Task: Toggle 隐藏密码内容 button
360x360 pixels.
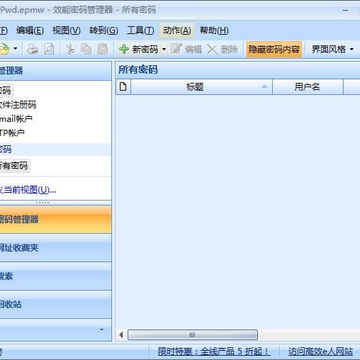Action: click(274, 50)
